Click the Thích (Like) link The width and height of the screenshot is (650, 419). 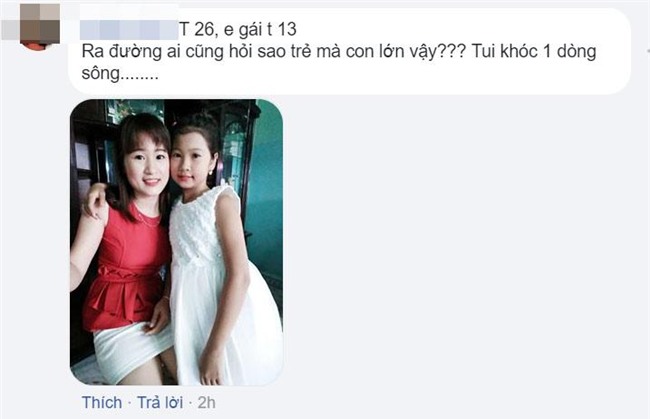pos(102,402)
